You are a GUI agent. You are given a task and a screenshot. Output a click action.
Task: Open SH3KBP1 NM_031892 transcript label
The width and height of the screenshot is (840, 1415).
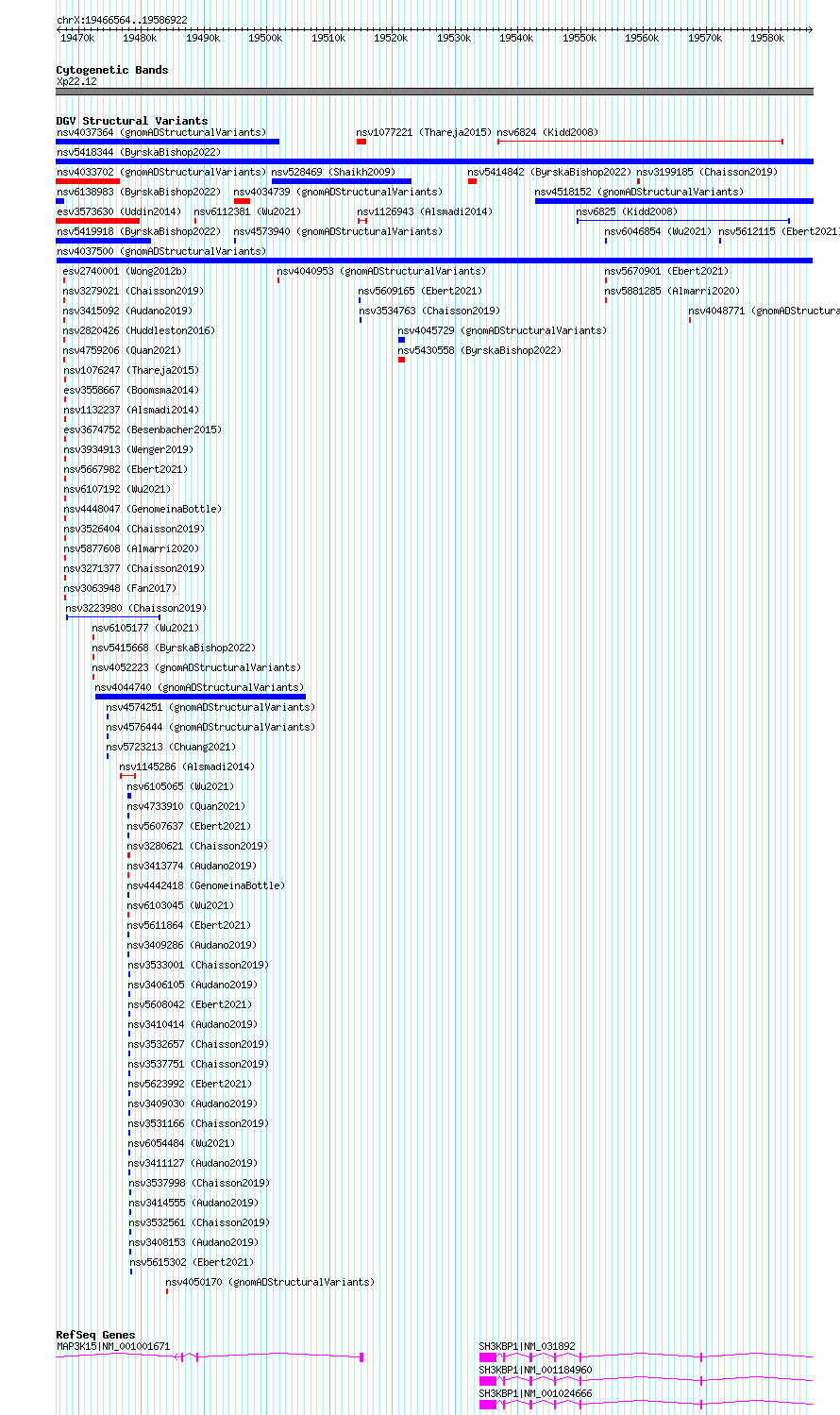527,1347
